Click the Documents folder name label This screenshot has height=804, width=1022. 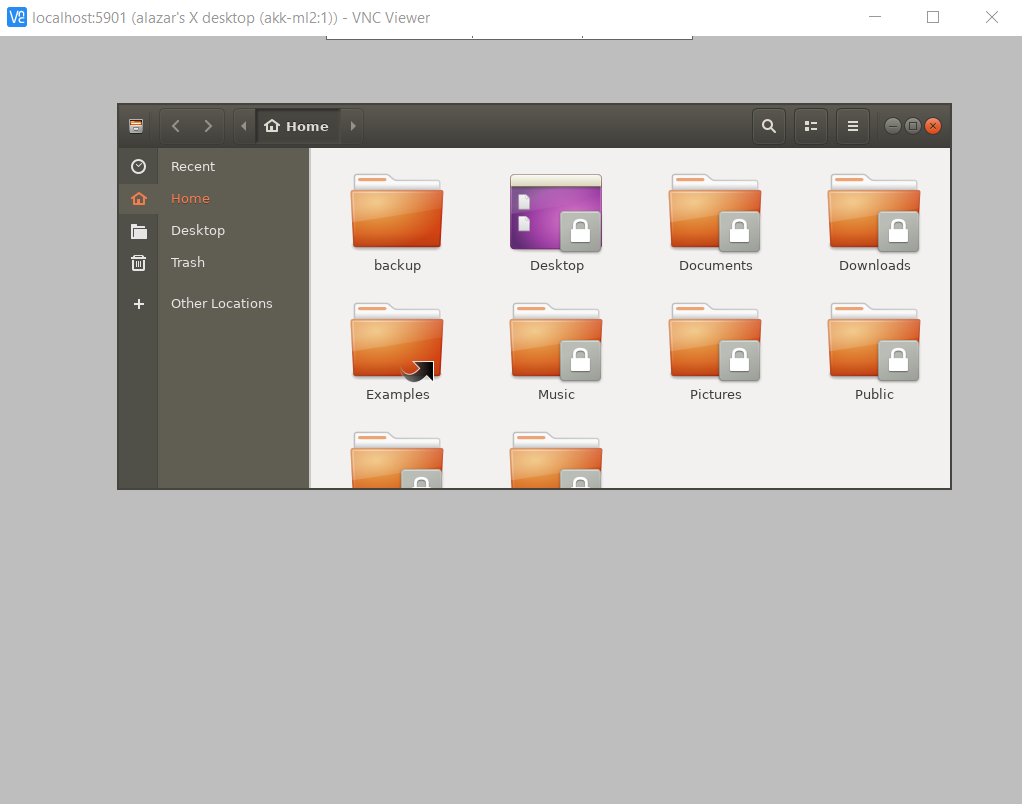(x=716, y=265)
